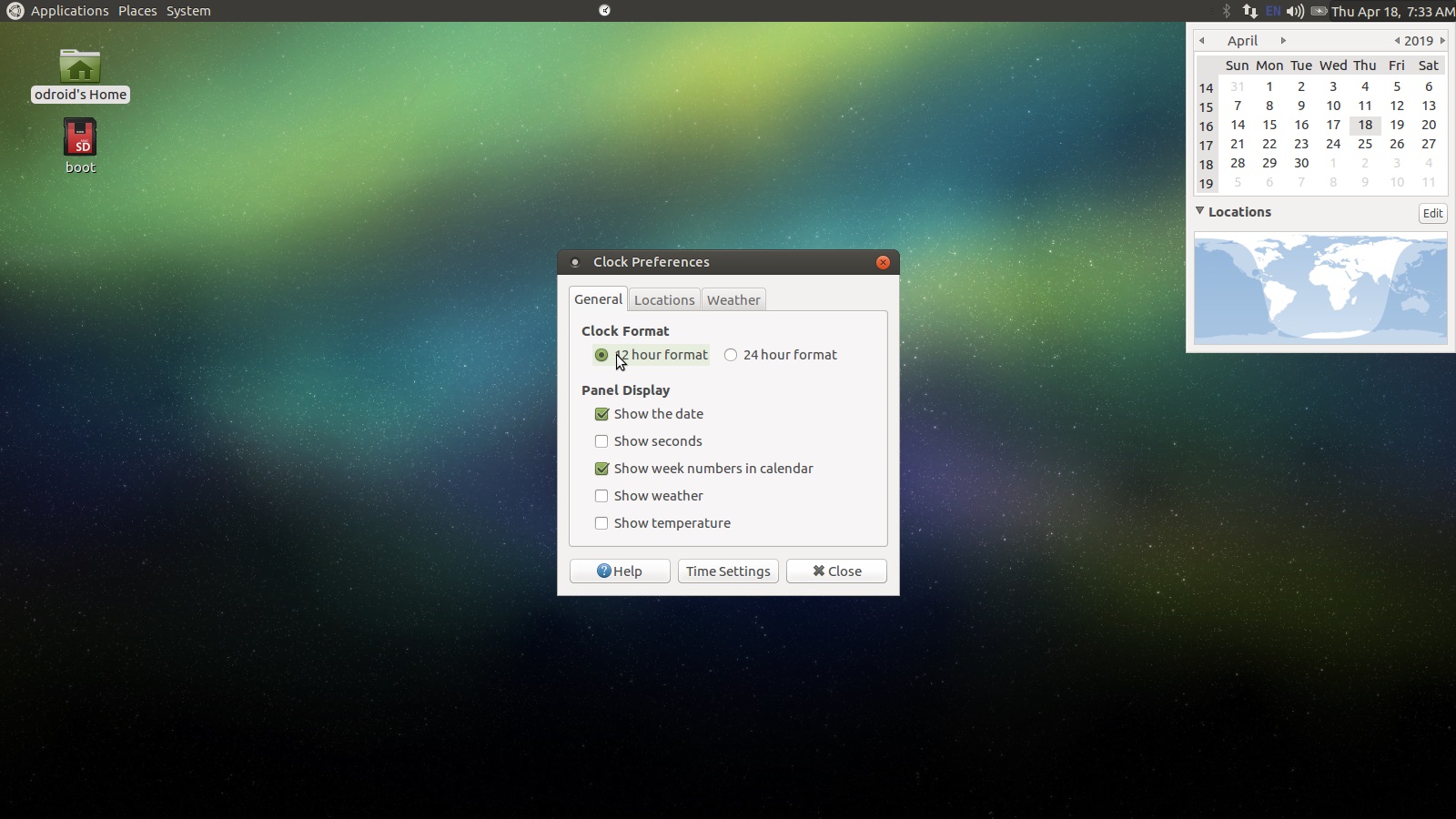
Task: Click the Edit button beside Locations
Action: pyautogui.click(x=1432, y=213)
